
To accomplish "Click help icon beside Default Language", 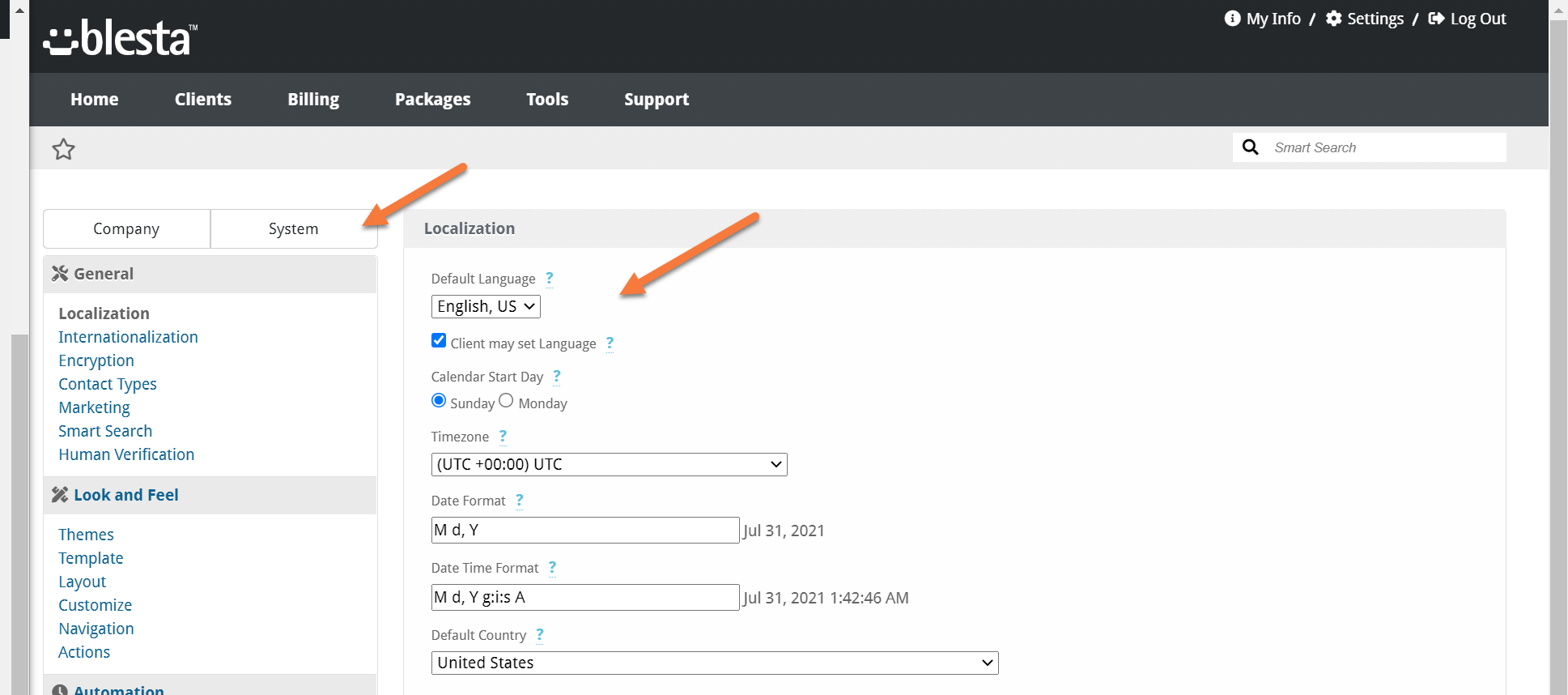I will [549, 279].
